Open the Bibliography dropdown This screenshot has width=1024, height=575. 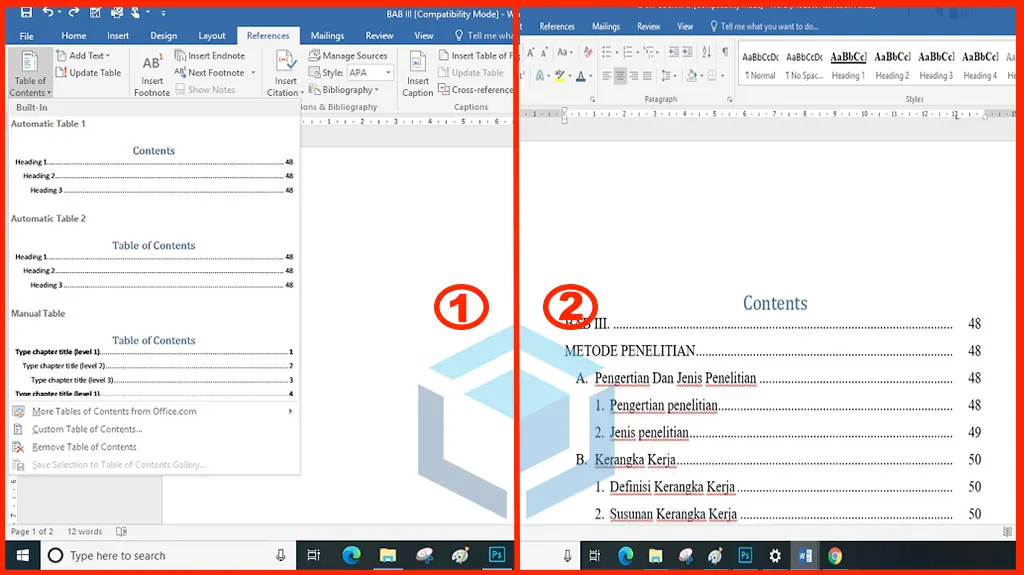point(344,90)
